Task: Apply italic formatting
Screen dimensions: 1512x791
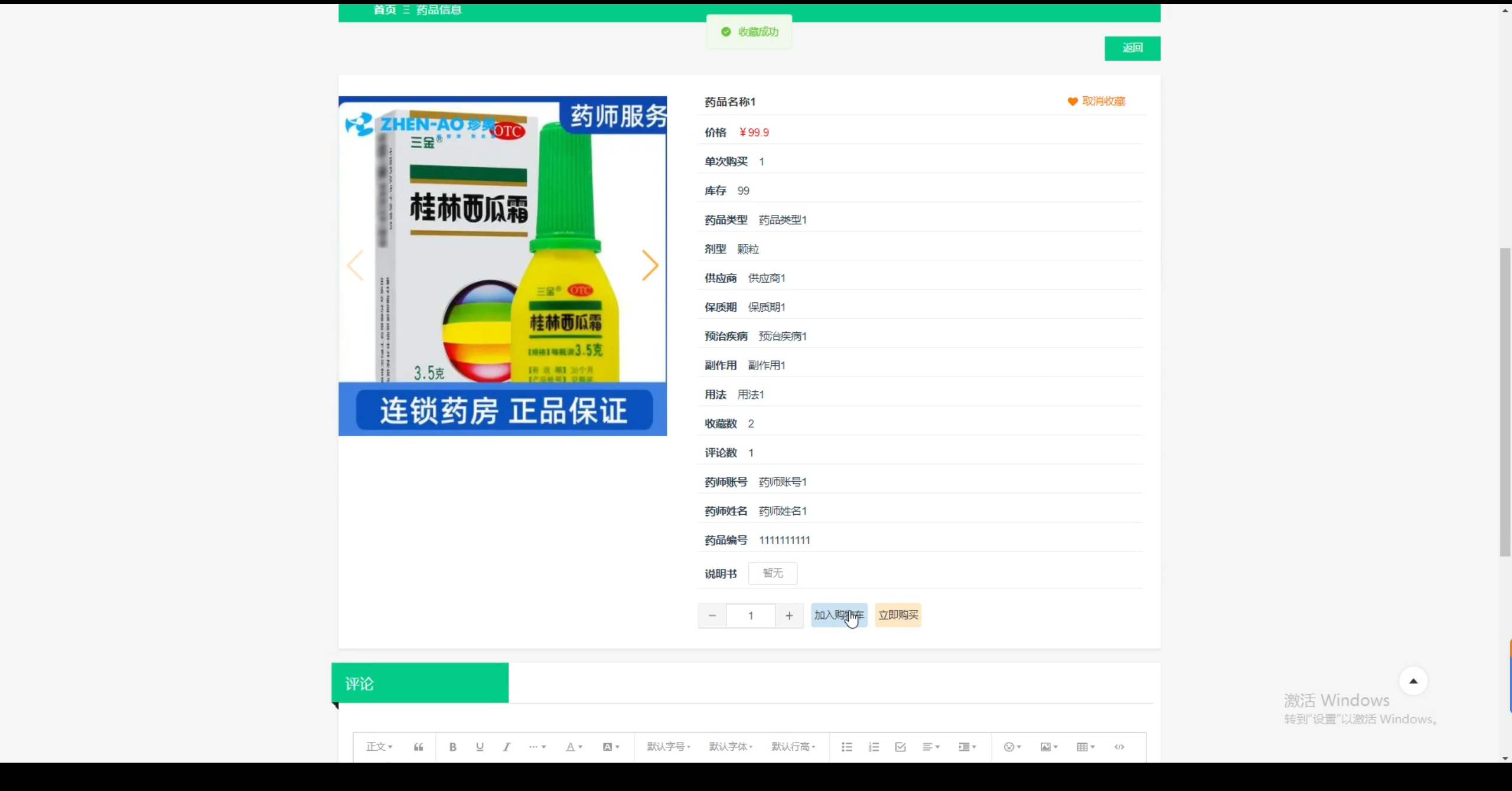Action: click(x=506, y=746)
